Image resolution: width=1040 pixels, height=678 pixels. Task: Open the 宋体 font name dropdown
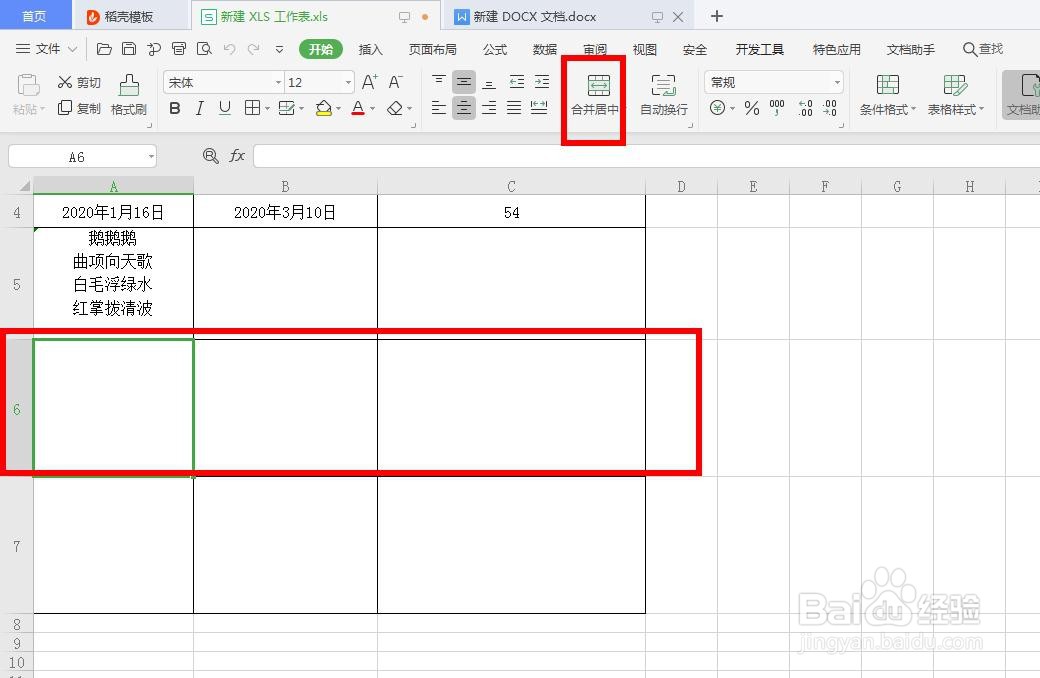(278, 82)
